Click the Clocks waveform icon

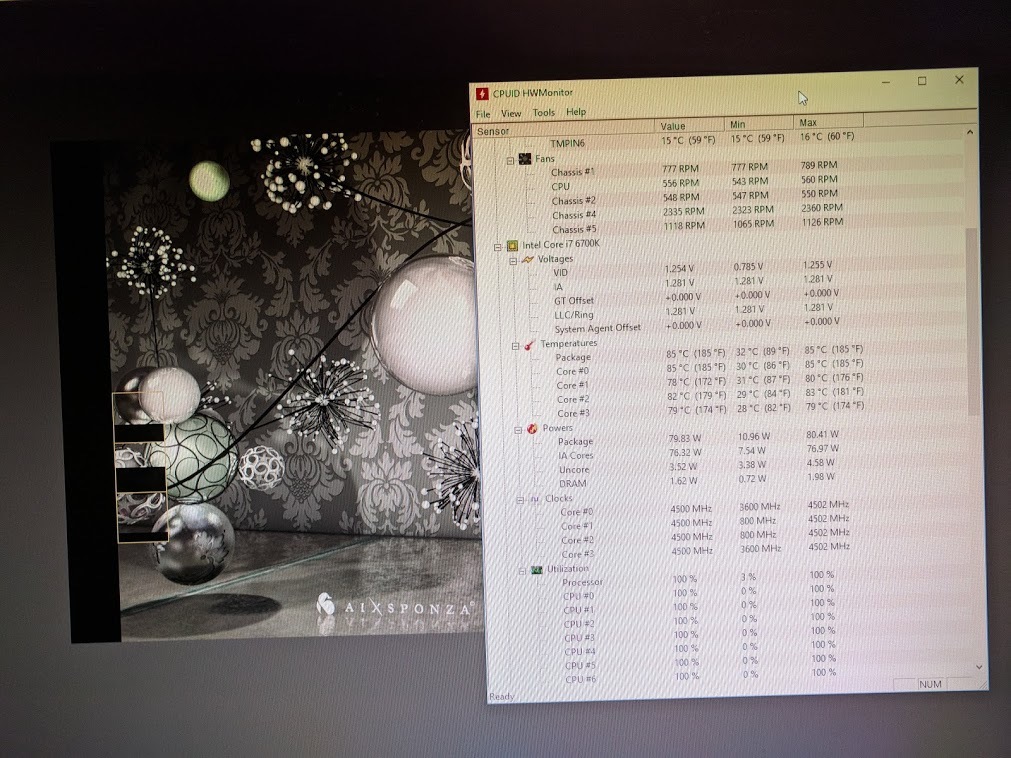pos(535,499)
